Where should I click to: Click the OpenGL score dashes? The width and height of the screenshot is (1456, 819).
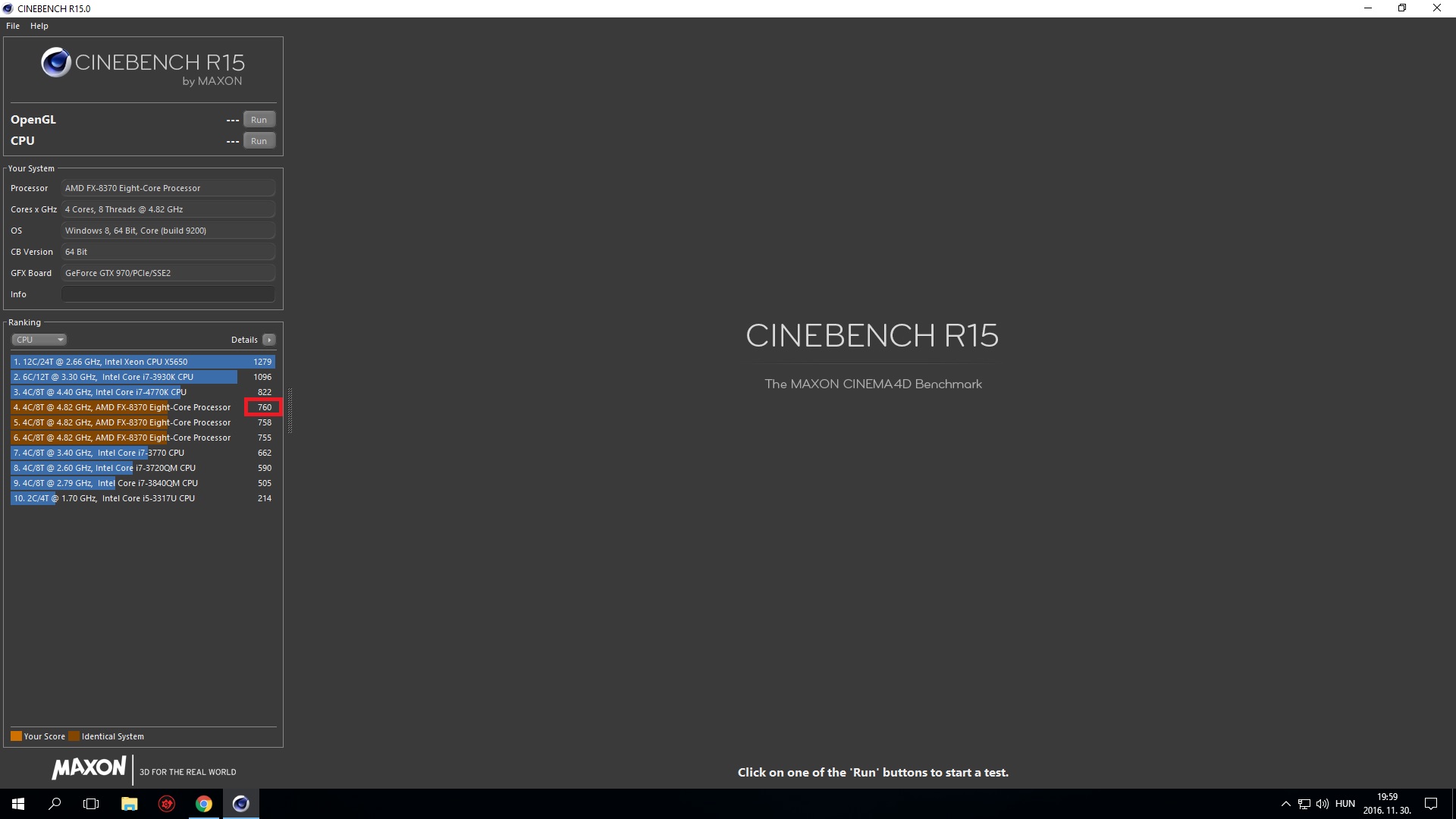[x=233, y=121]
